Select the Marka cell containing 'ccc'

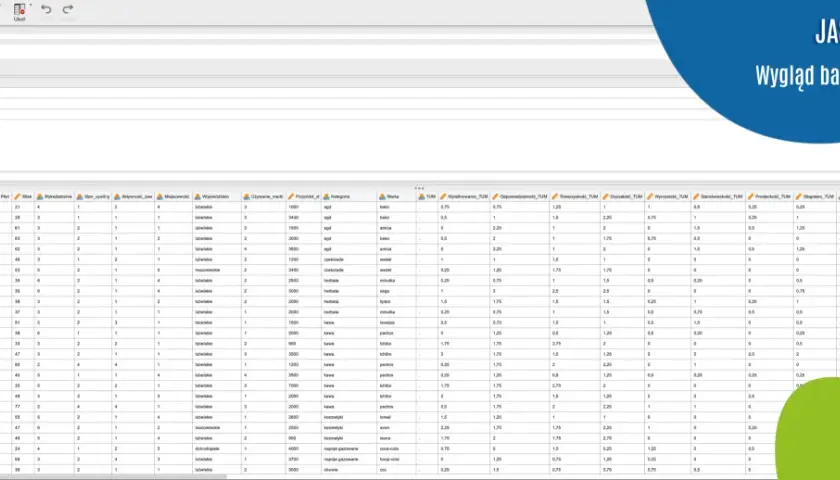[396, 470]
